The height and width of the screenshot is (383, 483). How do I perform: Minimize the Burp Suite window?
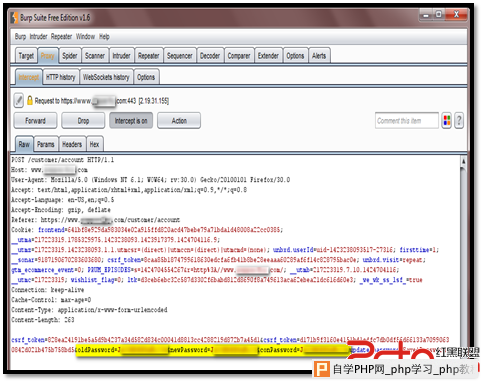[426, 15]
